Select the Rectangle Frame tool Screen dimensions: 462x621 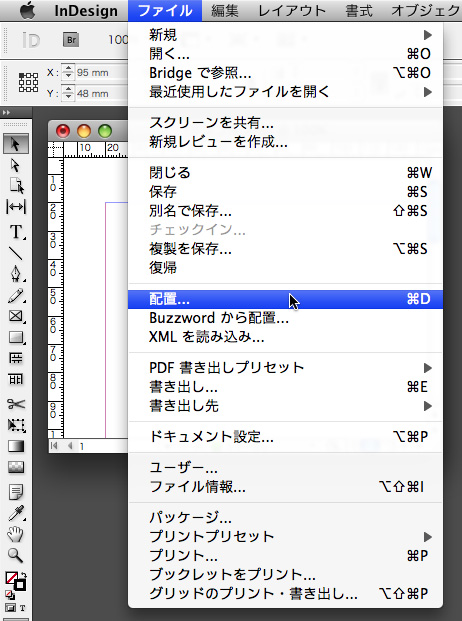click(x=16, y=316)
